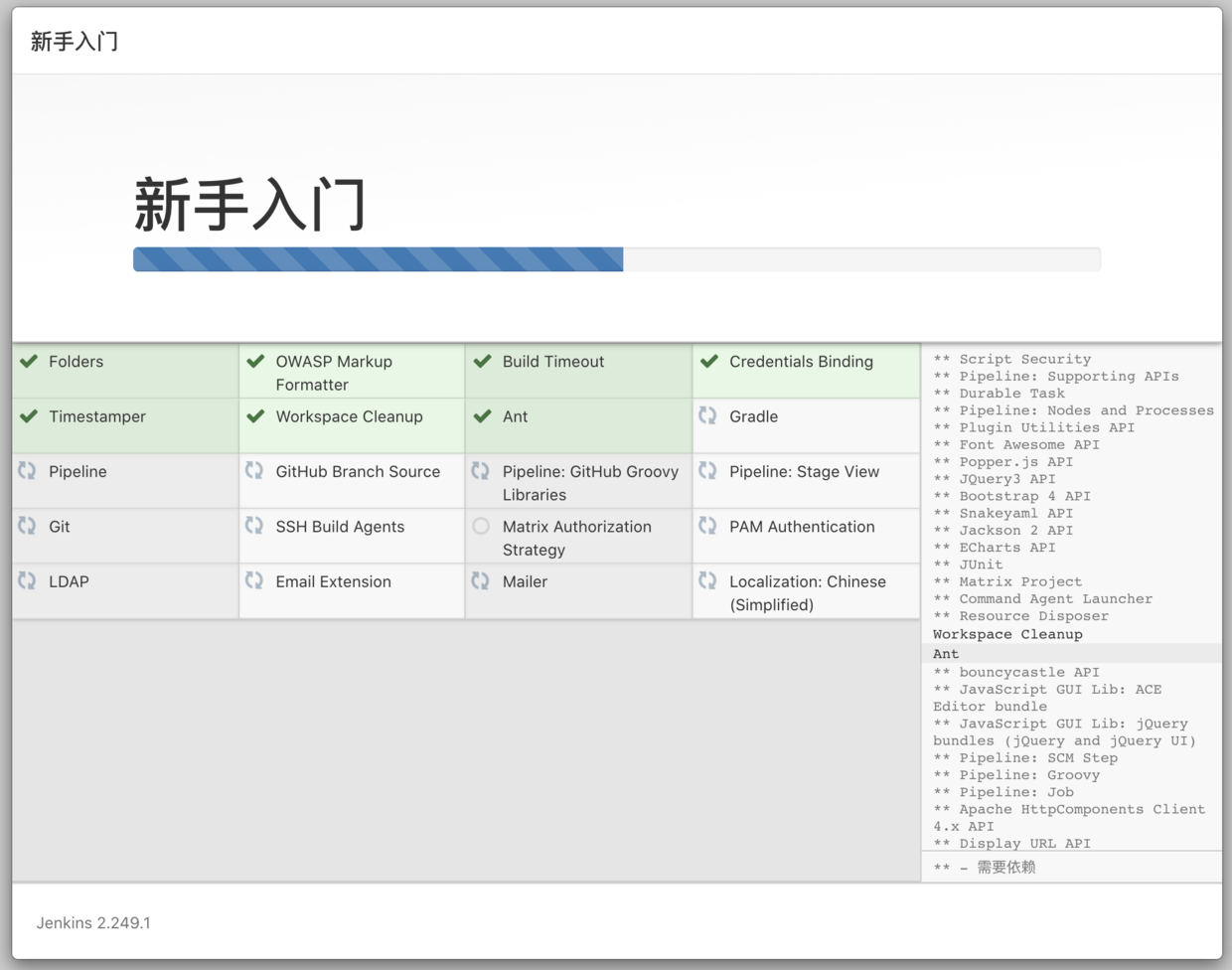Click the sync icon beside Mailer
Viewport: 1232px width, 970px height.
481,579
